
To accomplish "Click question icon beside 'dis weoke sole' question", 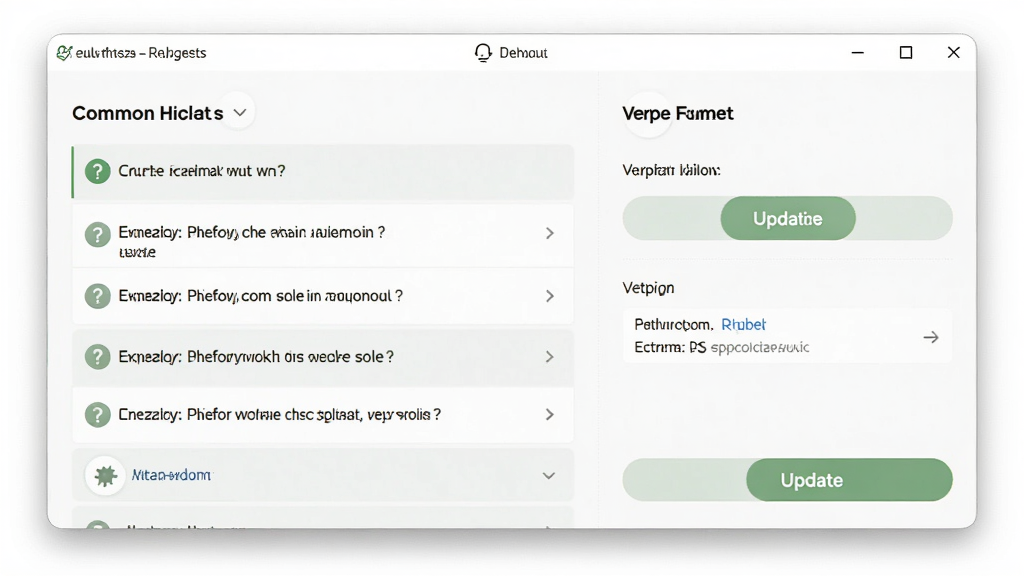I will [97, 357].
